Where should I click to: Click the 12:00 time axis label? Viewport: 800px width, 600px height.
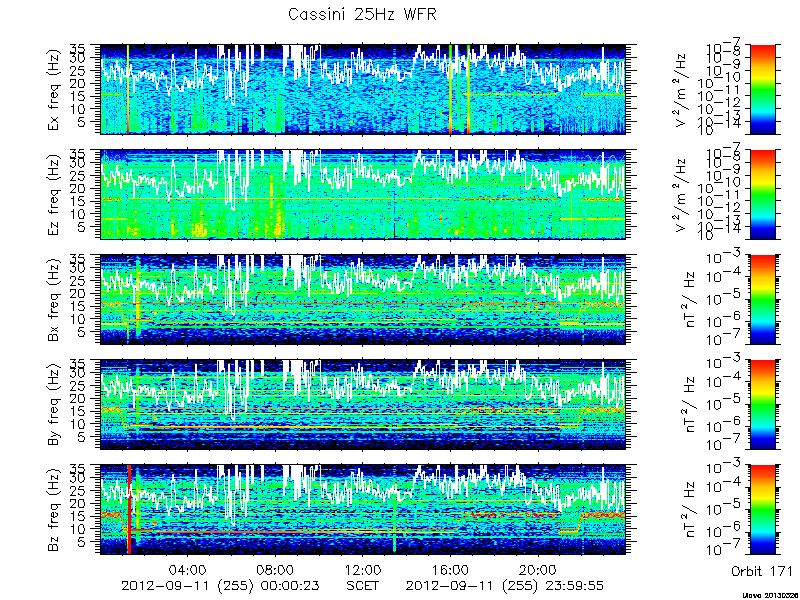click(x=362, y=569)
